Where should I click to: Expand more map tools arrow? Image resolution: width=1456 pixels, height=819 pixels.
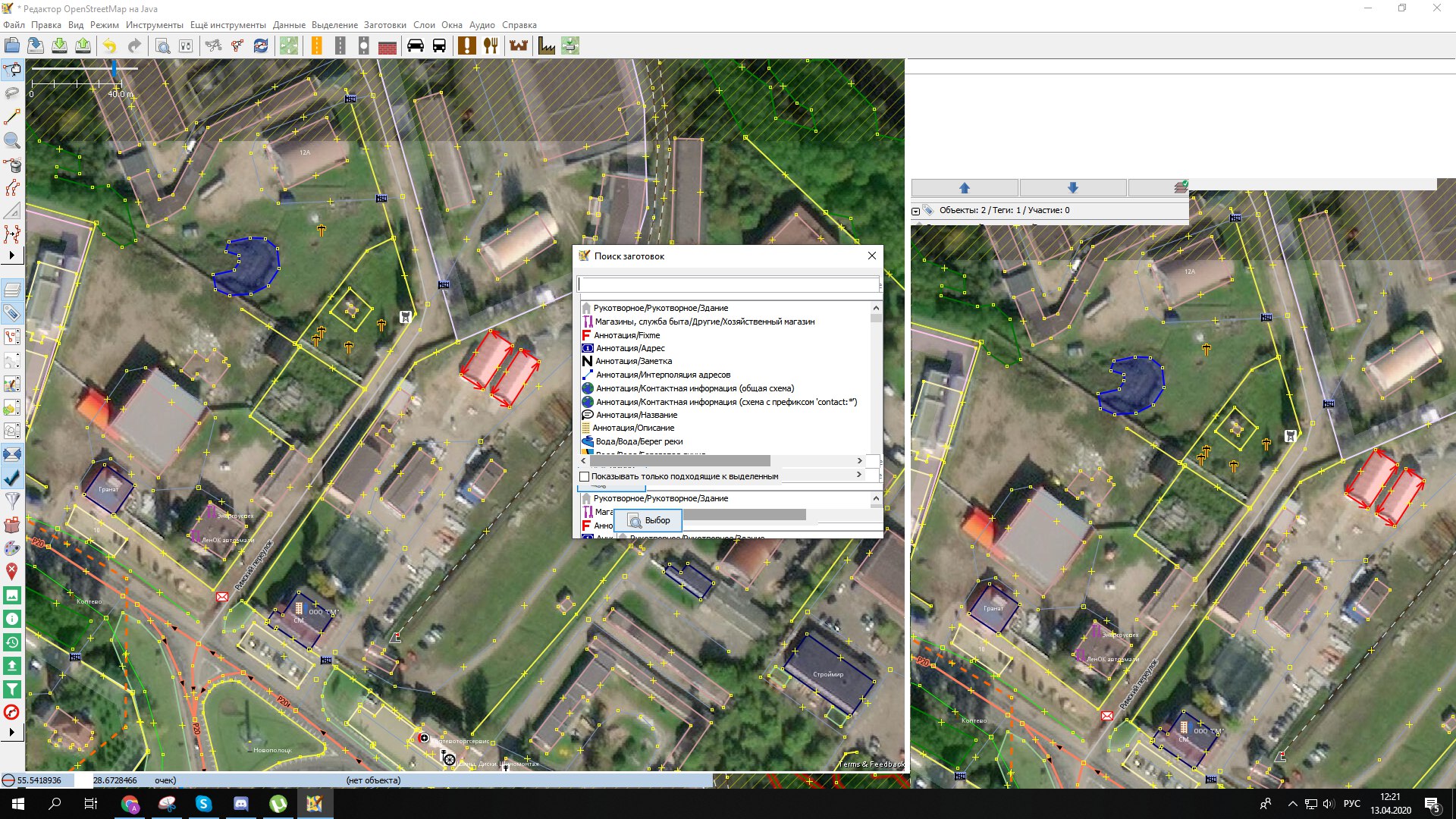pos(12,256)
